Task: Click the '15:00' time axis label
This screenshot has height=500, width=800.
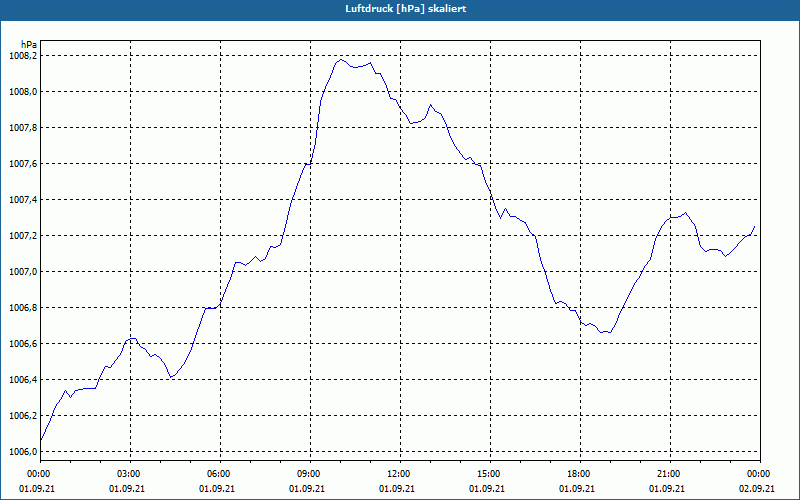Action: [x=490, y=474]
